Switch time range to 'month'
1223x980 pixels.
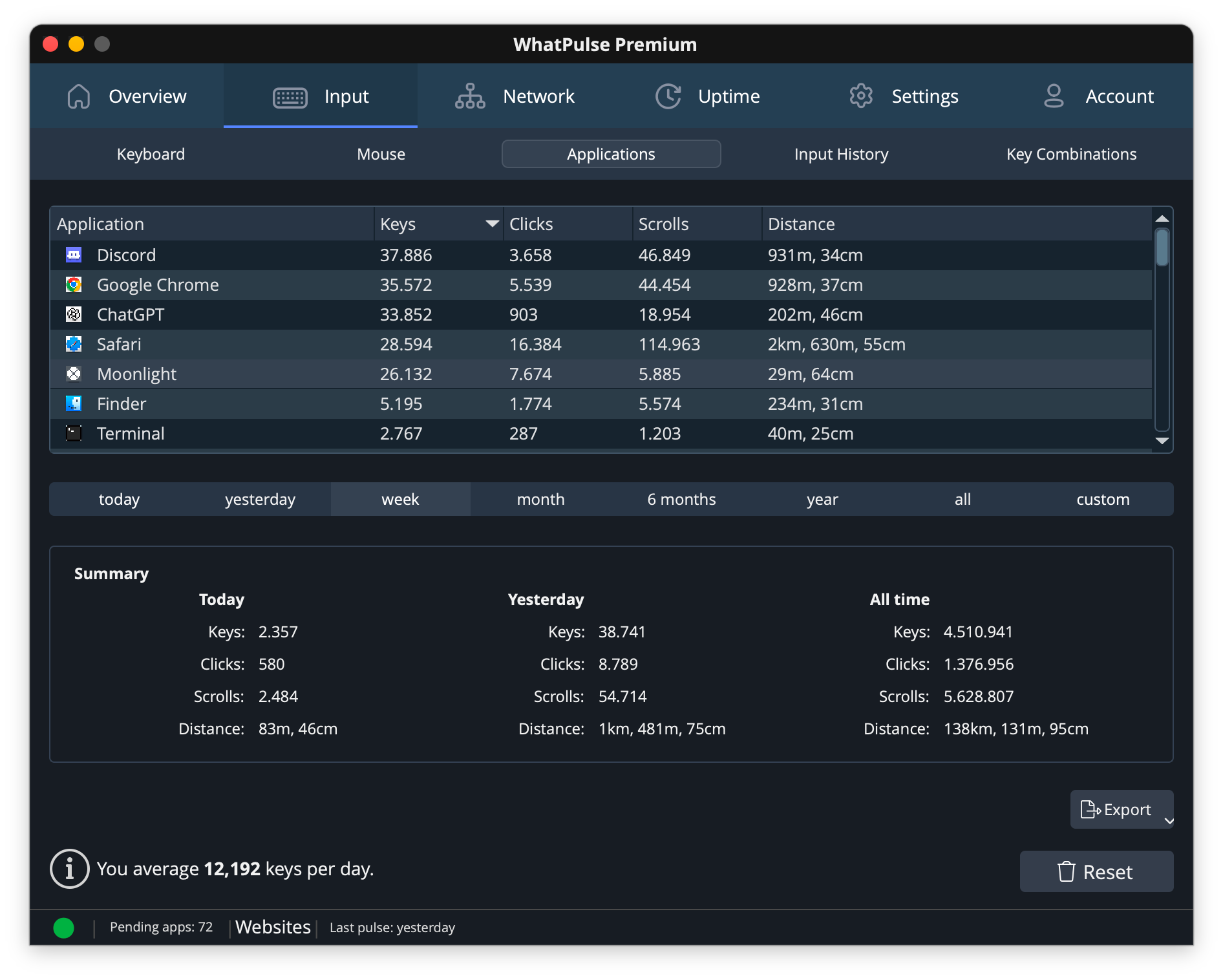540,499
